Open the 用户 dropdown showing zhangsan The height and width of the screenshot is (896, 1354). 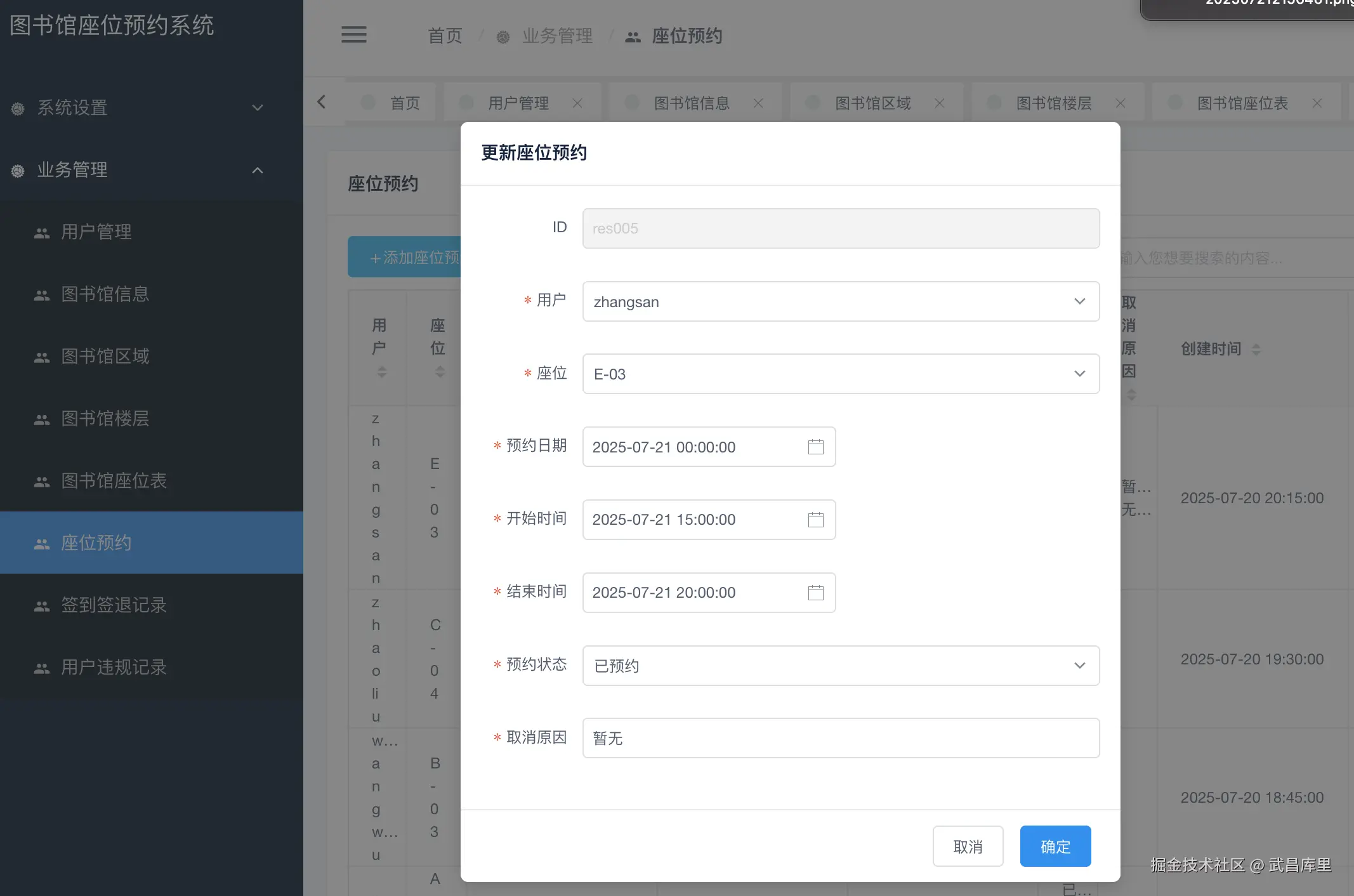(840, 301)
